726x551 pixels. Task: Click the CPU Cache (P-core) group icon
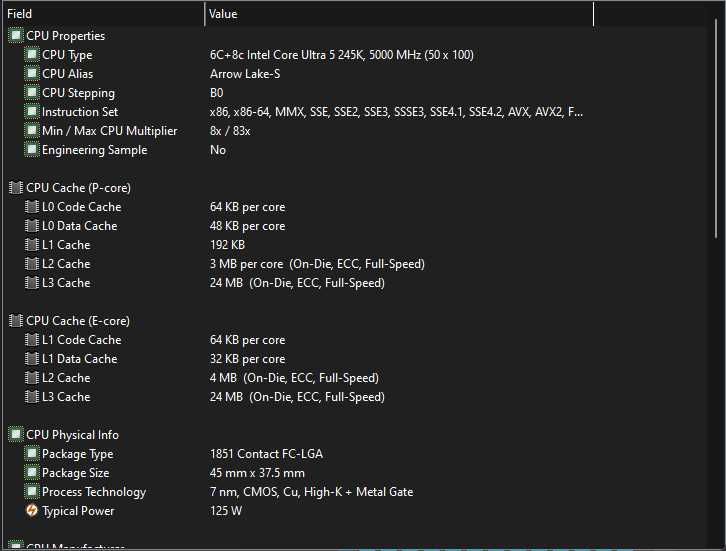point(16,188)
